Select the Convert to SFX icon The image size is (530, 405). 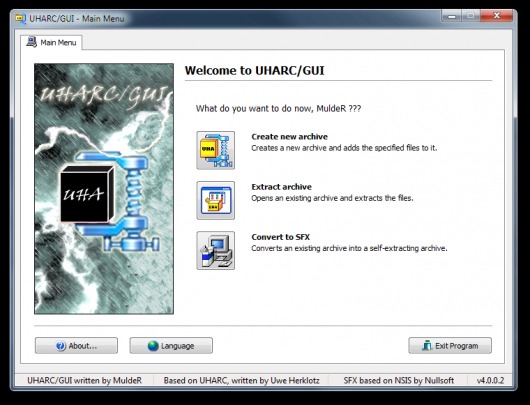(216, 251)
